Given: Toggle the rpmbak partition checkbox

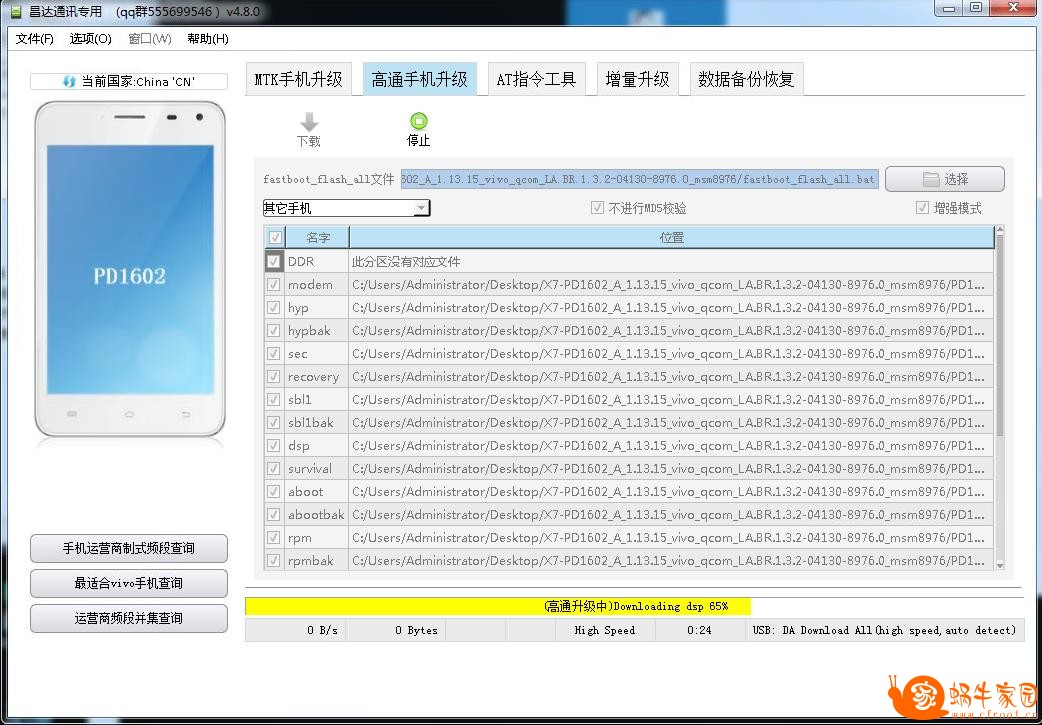Looking at the screenshot, I should point(273,561).
